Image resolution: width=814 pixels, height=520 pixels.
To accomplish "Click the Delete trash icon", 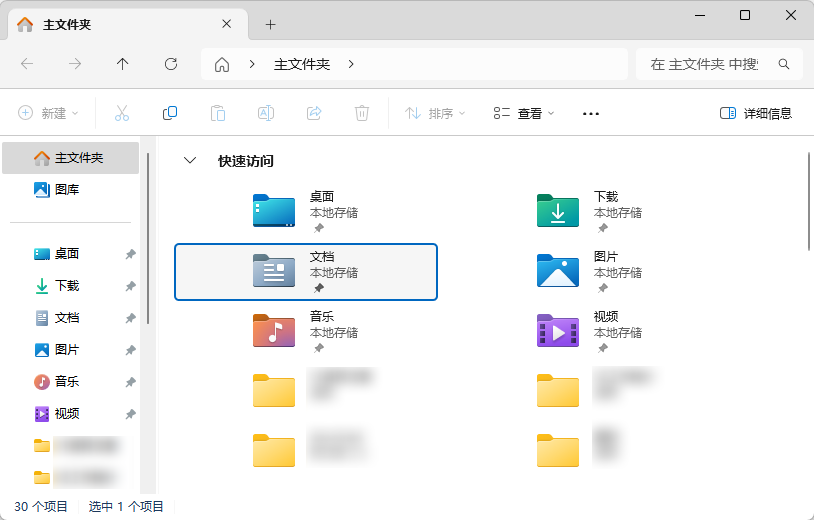I will 362,113.
